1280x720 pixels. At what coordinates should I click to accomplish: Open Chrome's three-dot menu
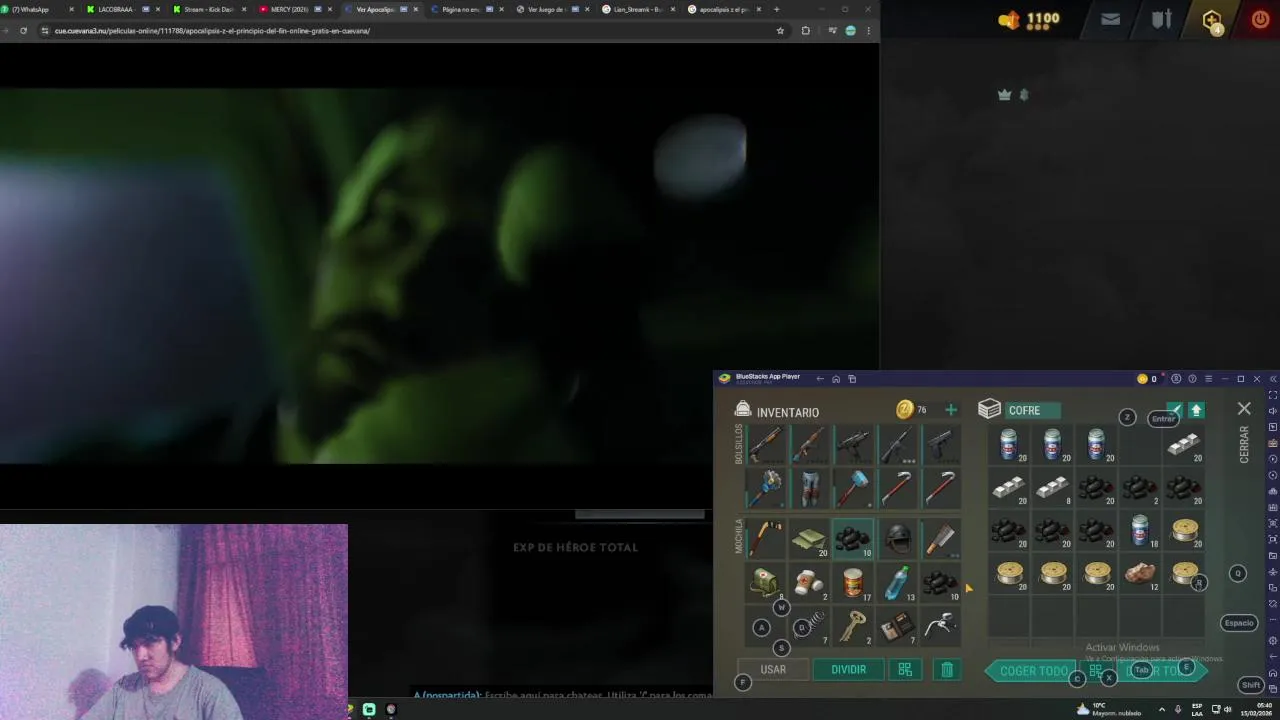[x=868, y=31]
